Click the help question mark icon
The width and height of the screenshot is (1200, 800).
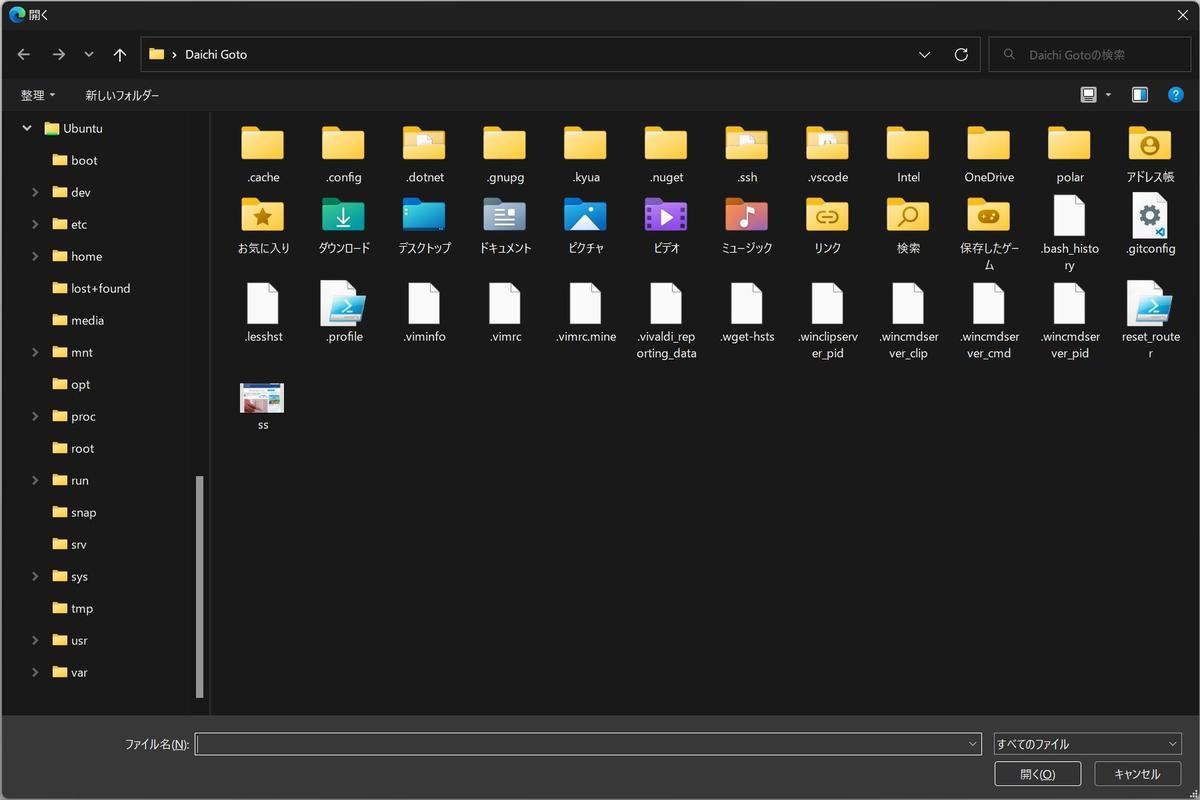pos(1176,95)
